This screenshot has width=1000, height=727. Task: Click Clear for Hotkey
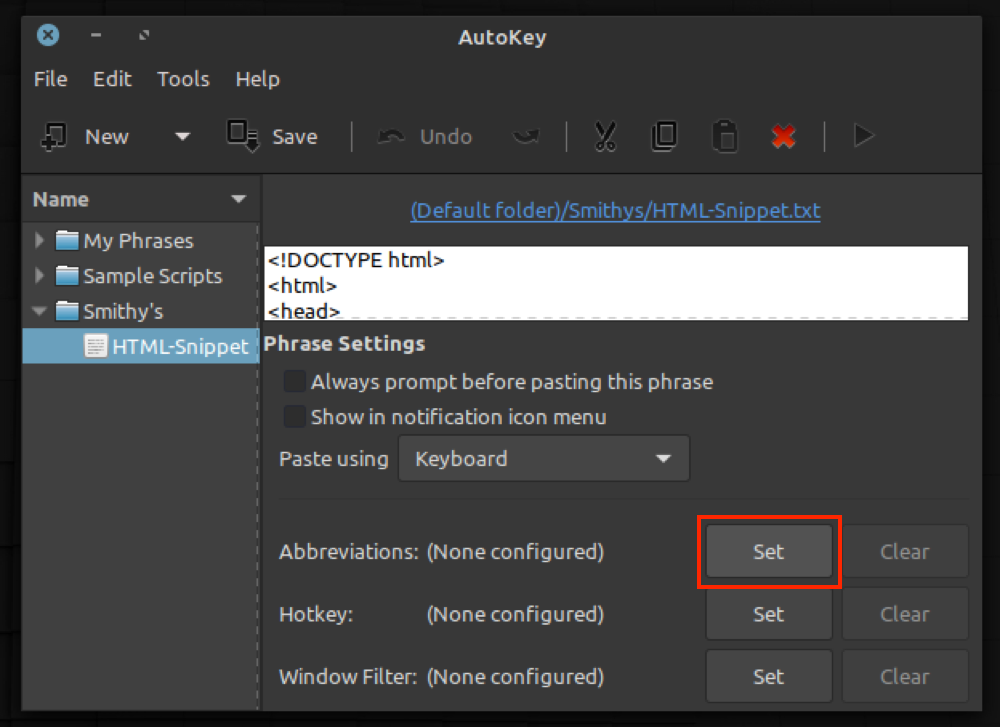click(905, 614)
